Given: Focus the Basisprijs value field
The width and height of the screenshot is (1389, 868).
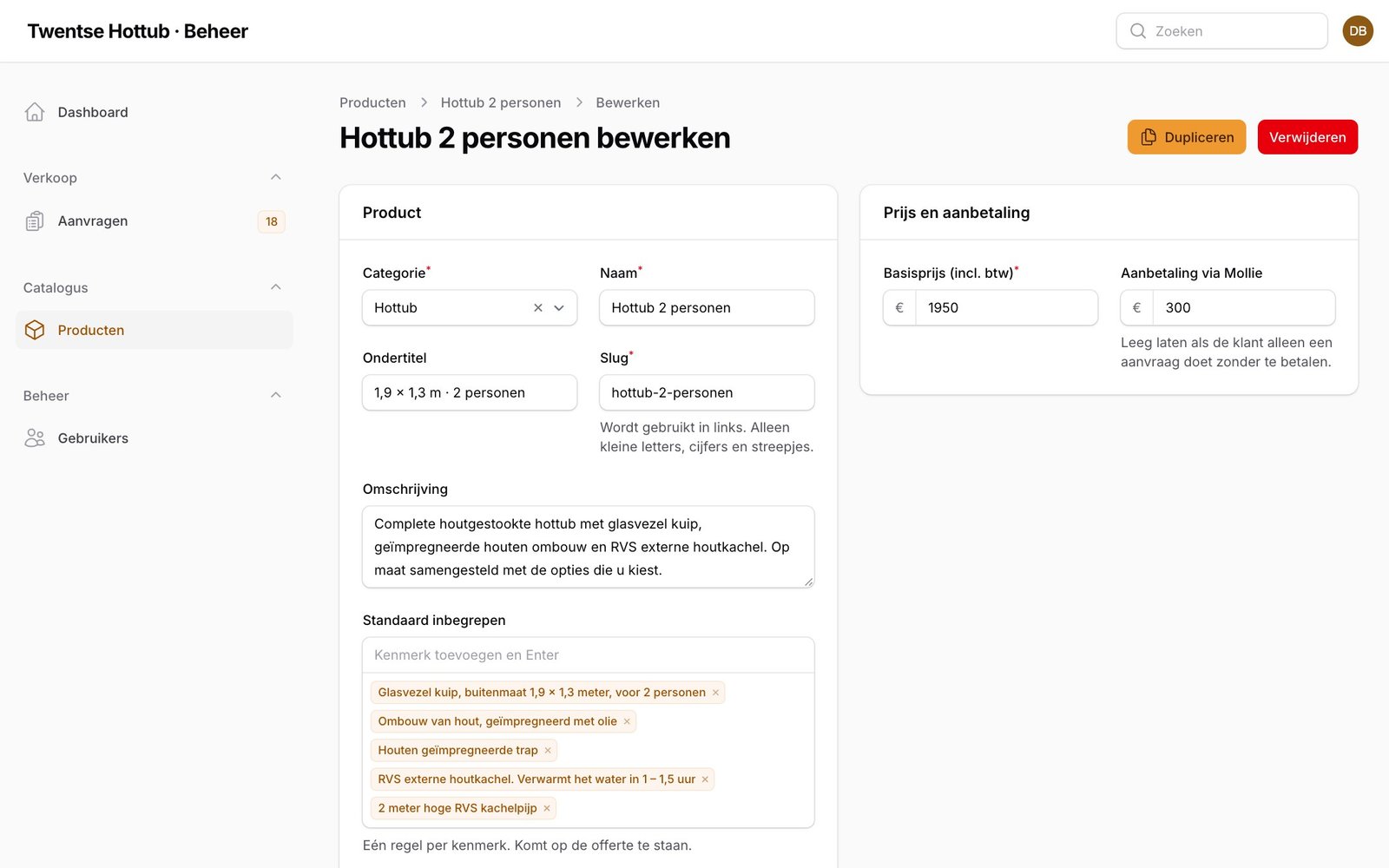Looking at the screenshot, I should coord(1007,308).
